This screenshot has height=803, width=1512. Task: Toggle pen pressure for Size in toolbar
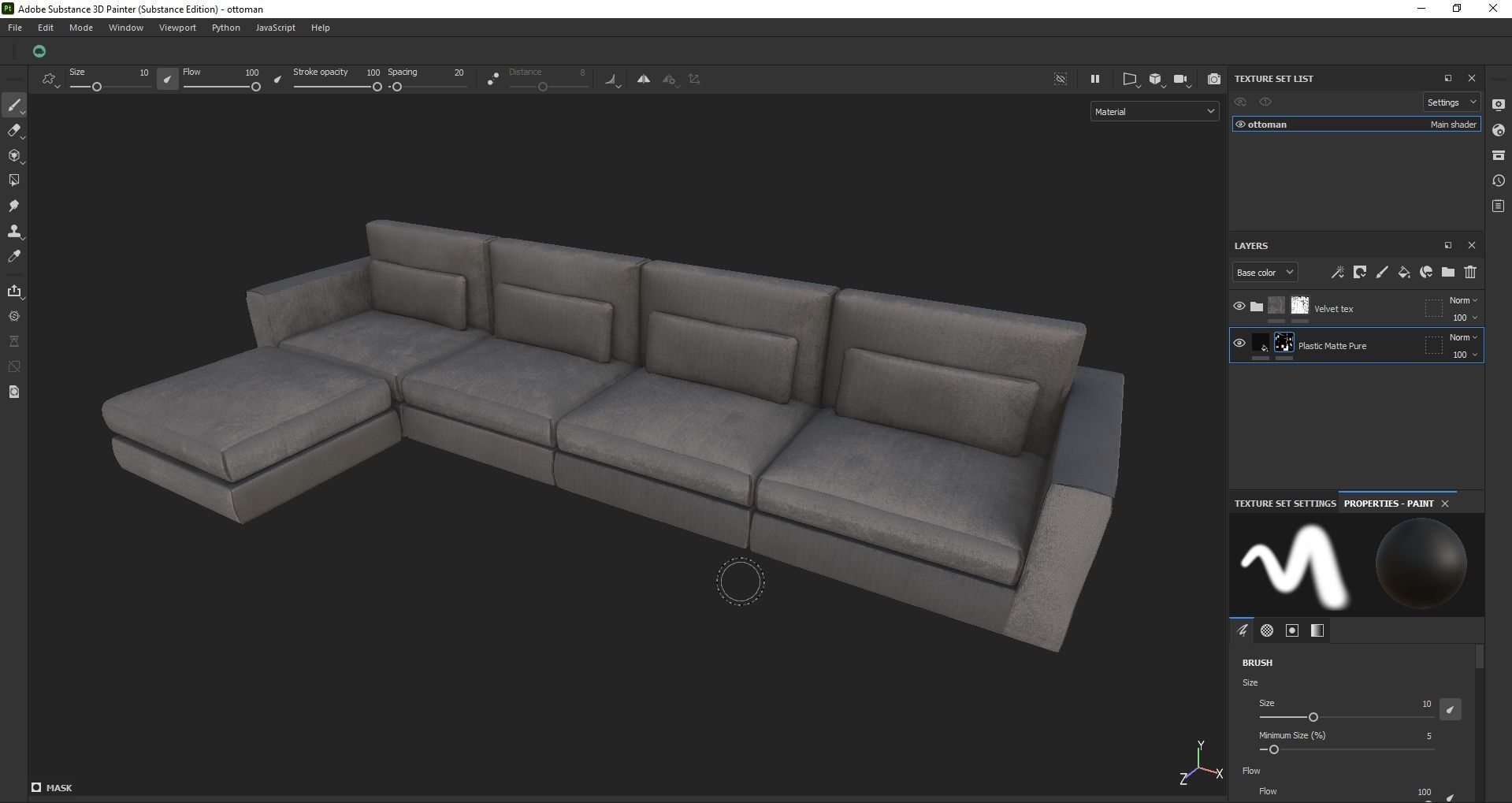pos(167,79)
